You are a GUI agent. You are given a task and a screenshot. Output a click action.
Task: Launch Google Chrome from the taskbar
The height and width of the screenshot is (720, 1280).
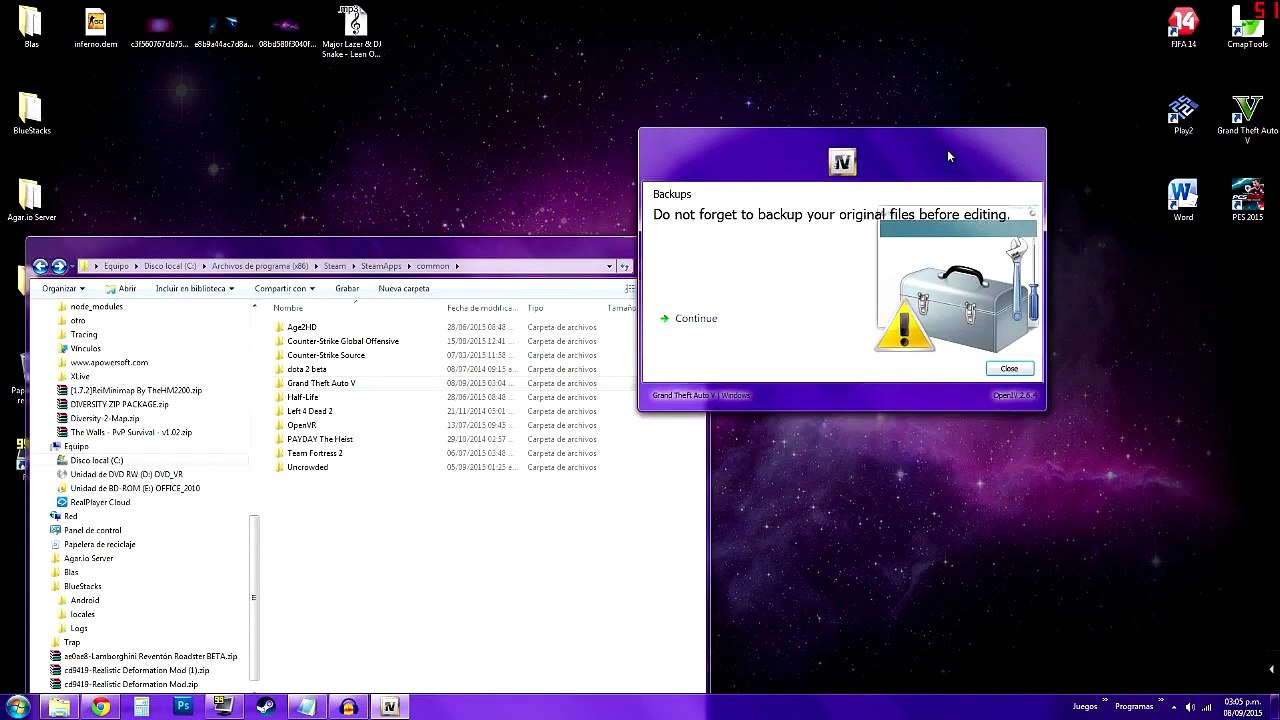pos(100,707)
